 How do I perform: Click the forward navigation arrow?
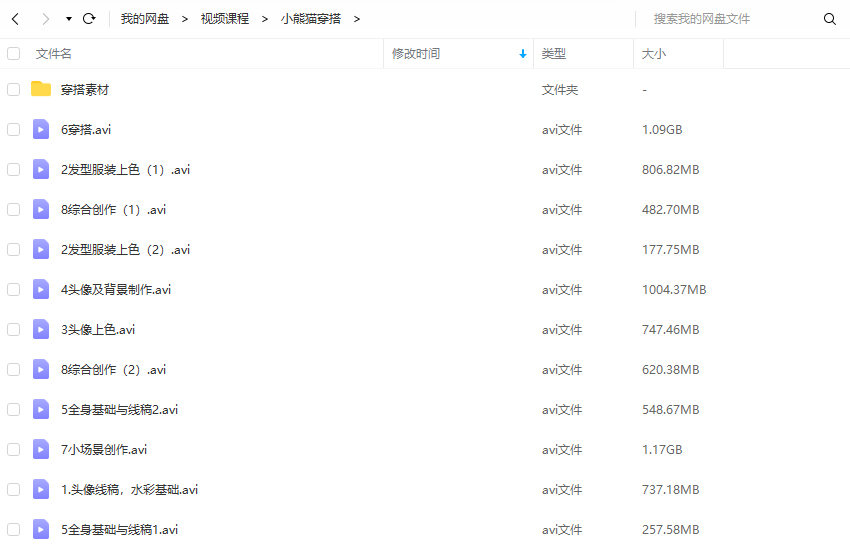[x=45, y=19]
